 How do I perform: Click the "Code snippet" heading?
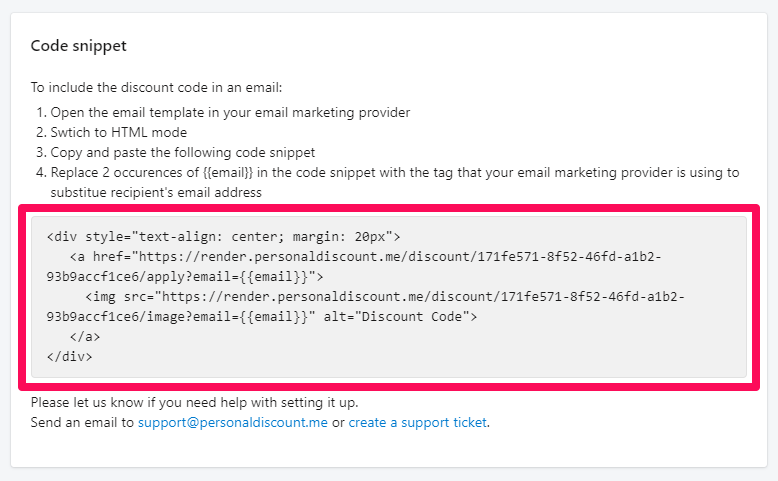point(79,46)
